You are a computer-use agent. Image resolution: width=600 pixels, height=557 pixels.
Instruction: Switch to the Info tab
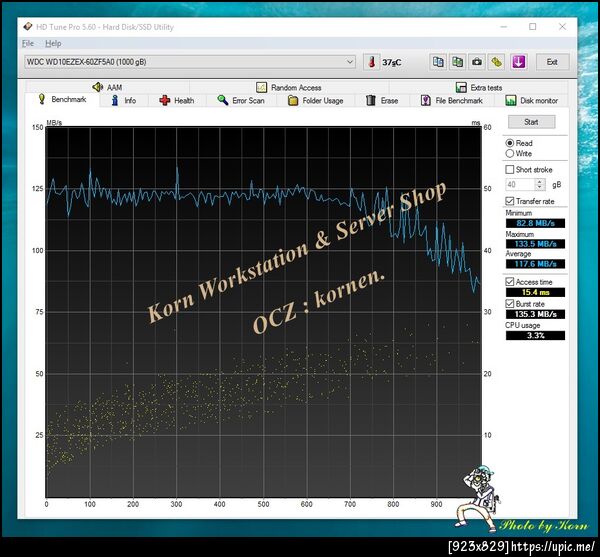(124, 101)
